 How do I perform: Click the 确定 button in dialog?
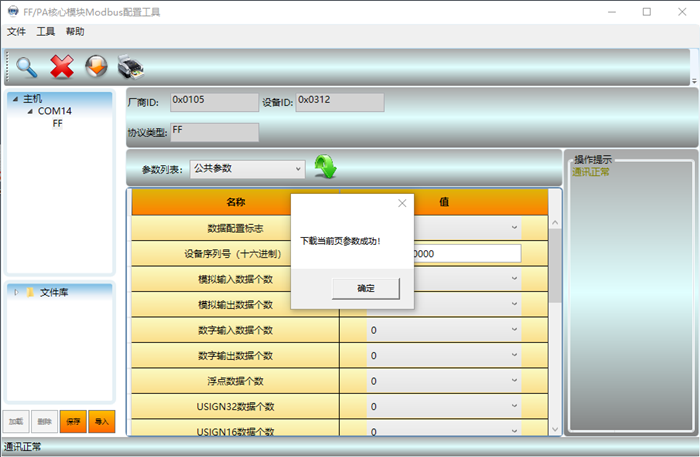pyautogui.click(x=366, y=288)
